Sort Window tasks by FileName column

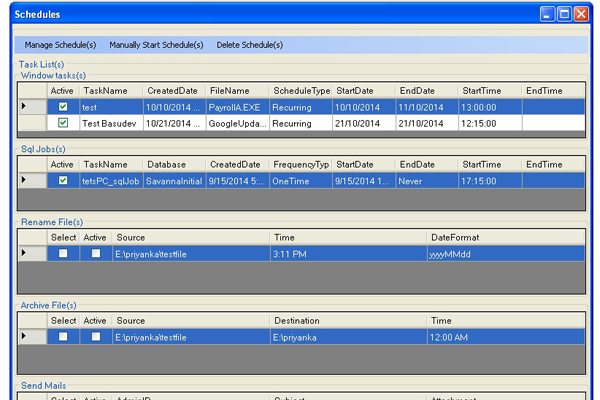238,91
